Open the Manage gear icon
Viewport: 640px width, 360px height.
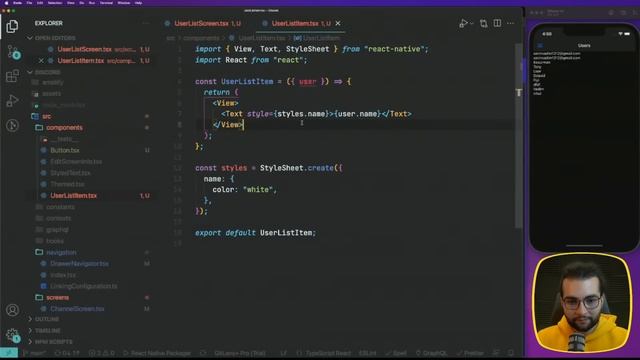[13, 335]
